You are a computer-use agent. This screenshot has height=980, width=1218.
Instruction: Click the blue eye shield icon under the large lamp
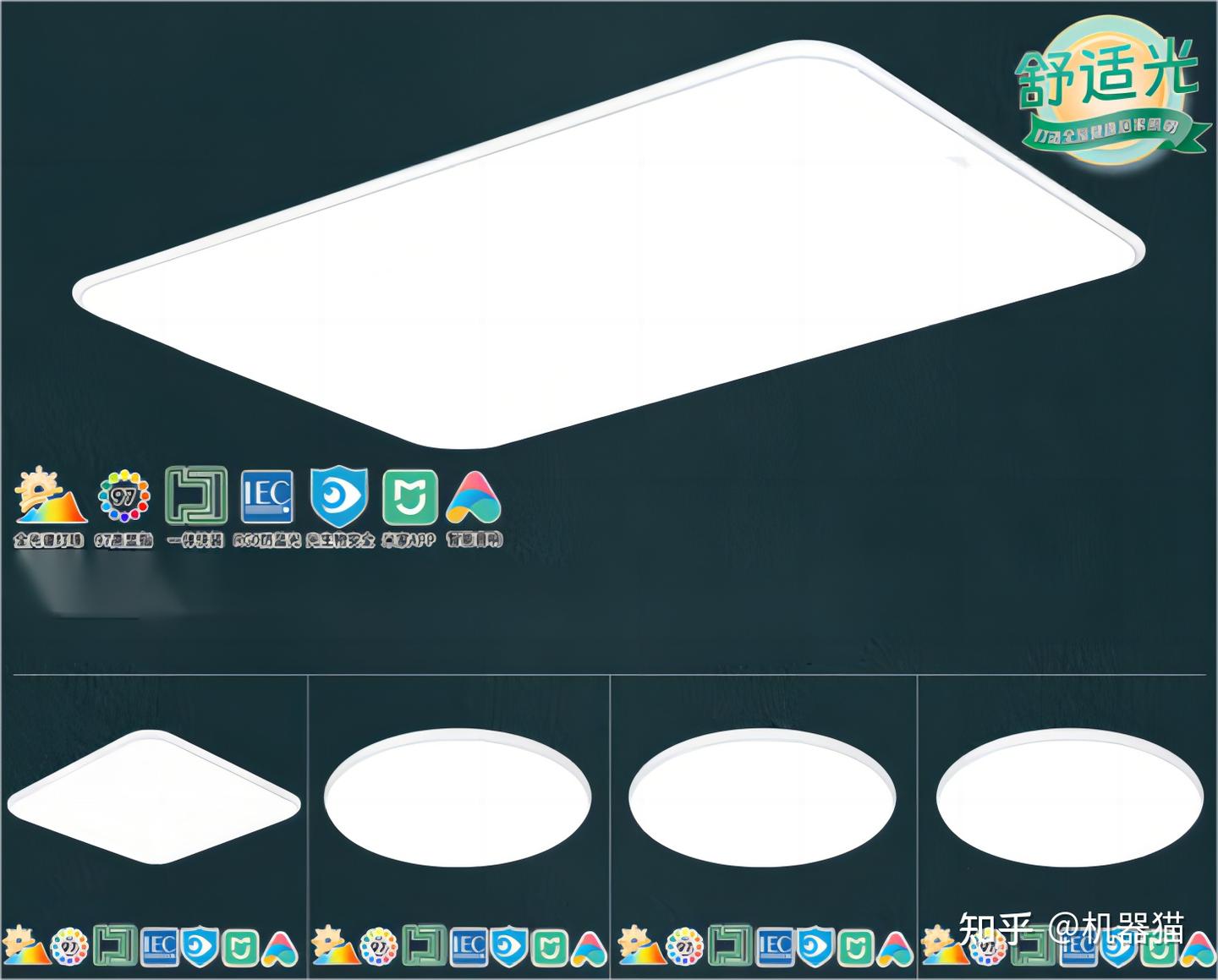tap(339, 498)
